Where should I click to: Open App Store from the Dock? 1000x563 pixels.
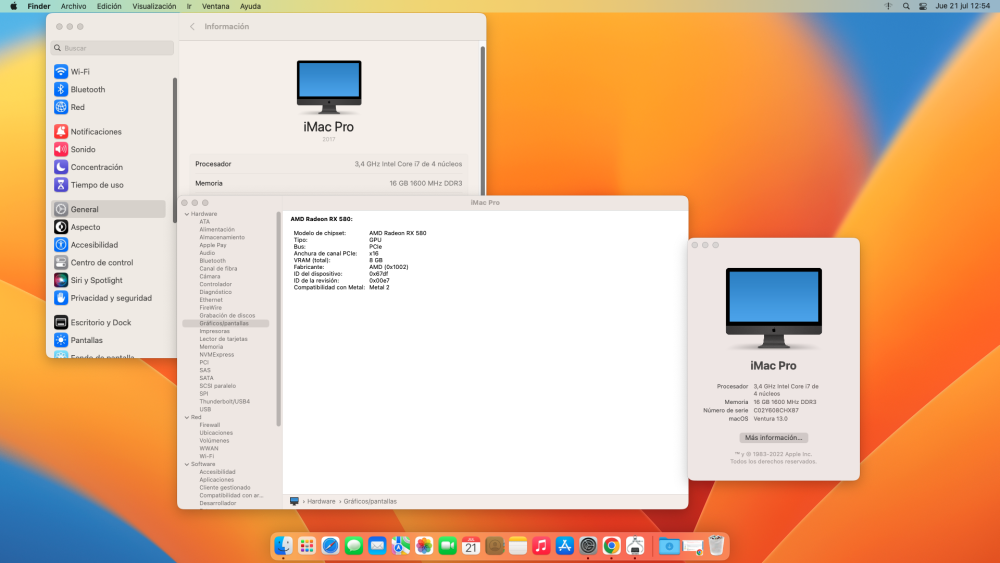pyautogui.click(x=564, y=546)
